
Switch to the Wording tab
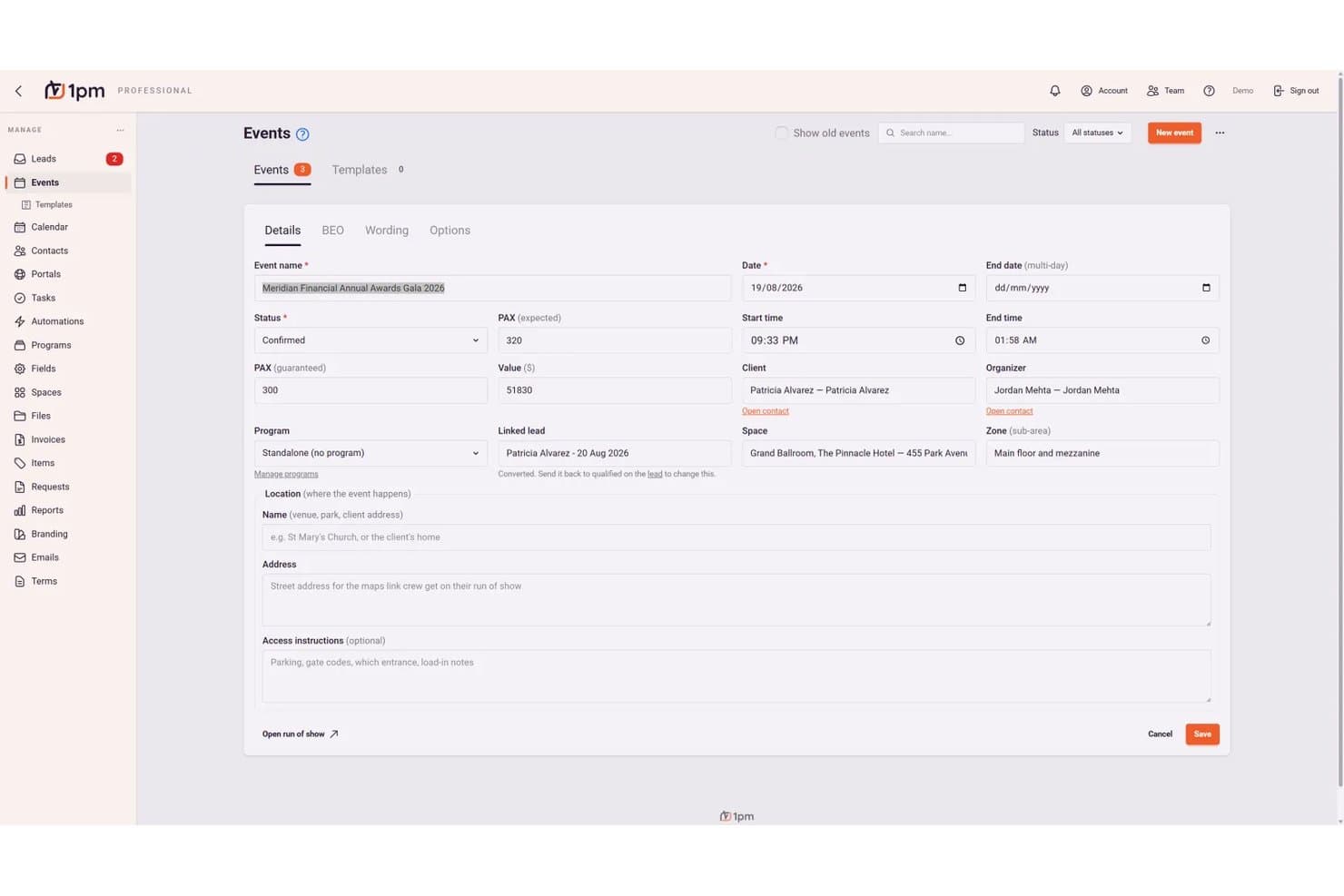click(387, 231)
